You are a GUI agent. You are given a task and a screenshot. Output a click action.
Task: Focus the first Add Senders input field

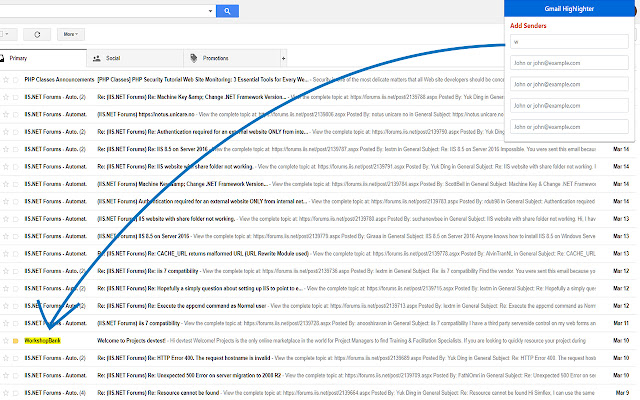[x=569, y=42]
